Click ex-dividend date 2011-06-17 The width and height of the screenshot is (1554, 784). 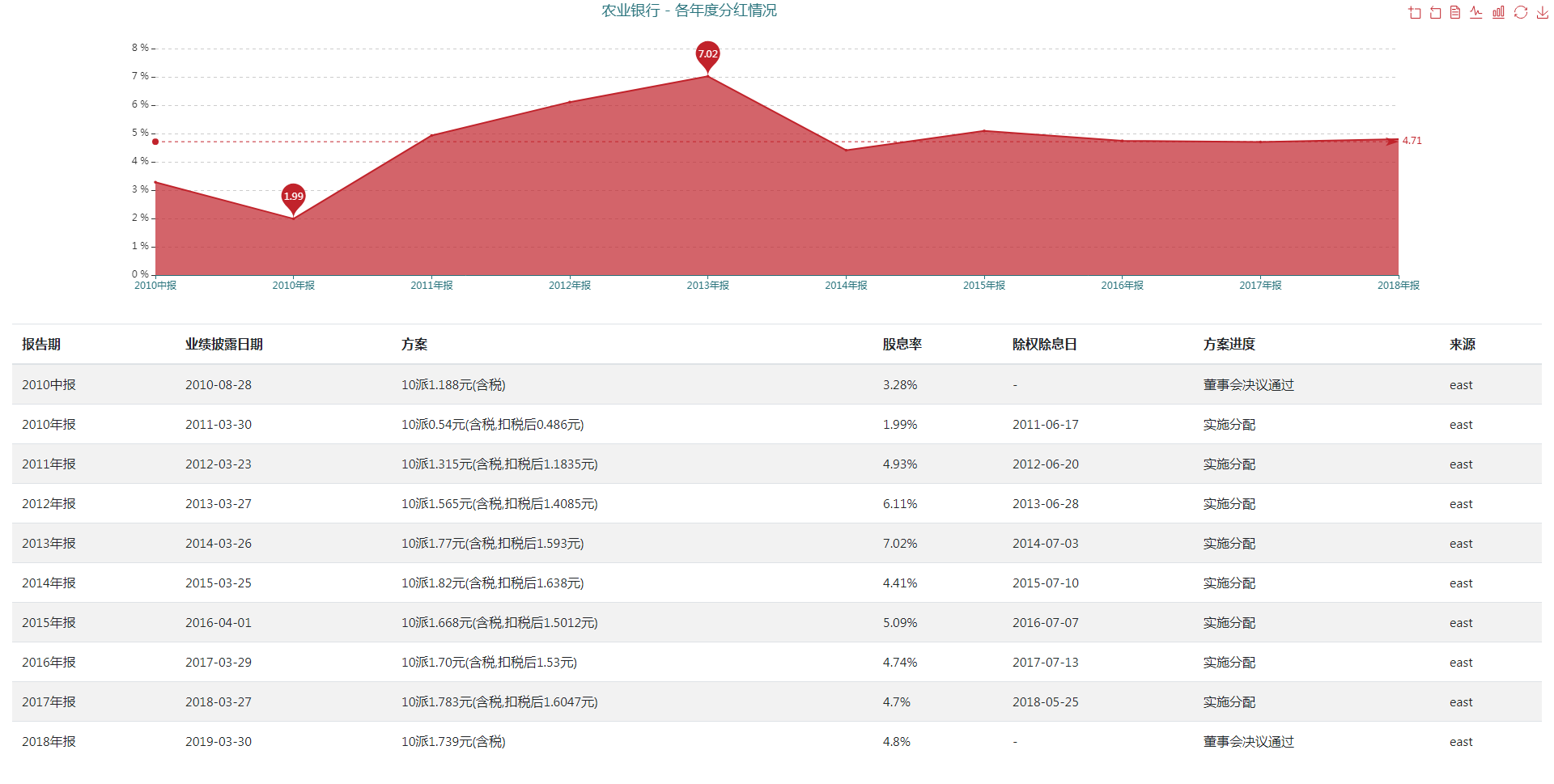[1046, 425]
